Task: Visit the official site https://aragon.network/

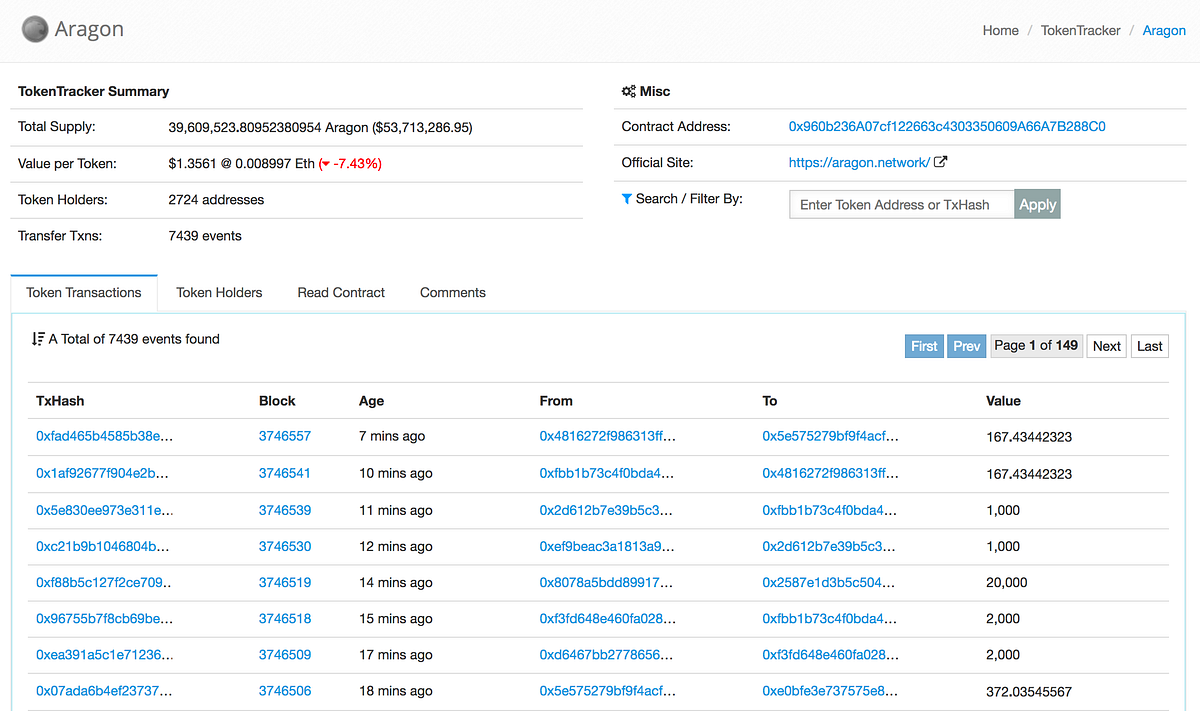Action: tap(860, 162)
